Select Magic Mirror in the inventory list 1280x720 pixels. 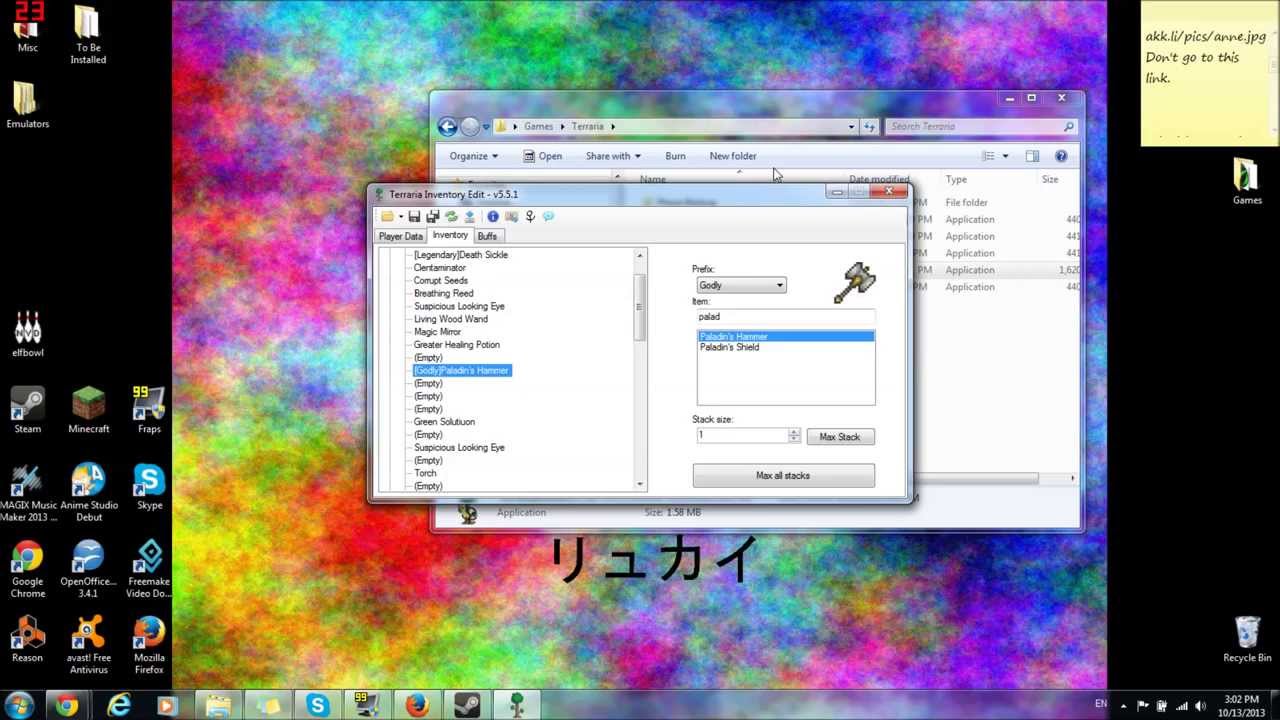437,332
